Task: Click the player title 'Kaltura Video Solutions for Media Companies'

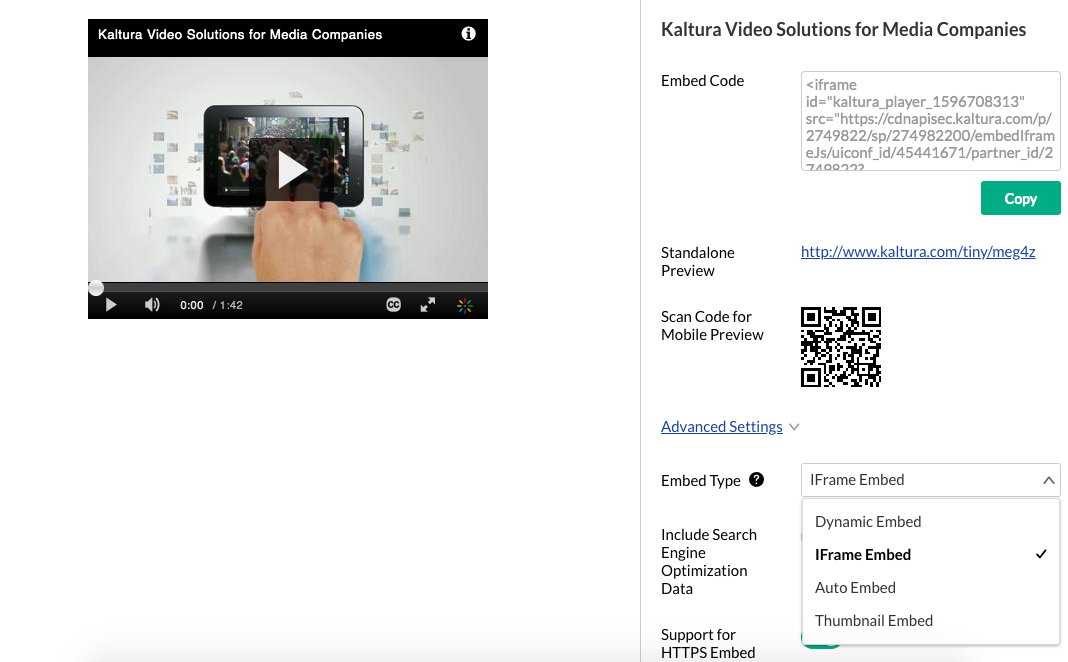Action: click(240, 35)
